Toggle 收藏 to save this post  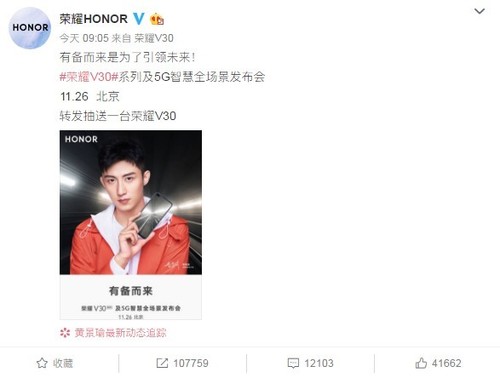click(x=55, y=363)
